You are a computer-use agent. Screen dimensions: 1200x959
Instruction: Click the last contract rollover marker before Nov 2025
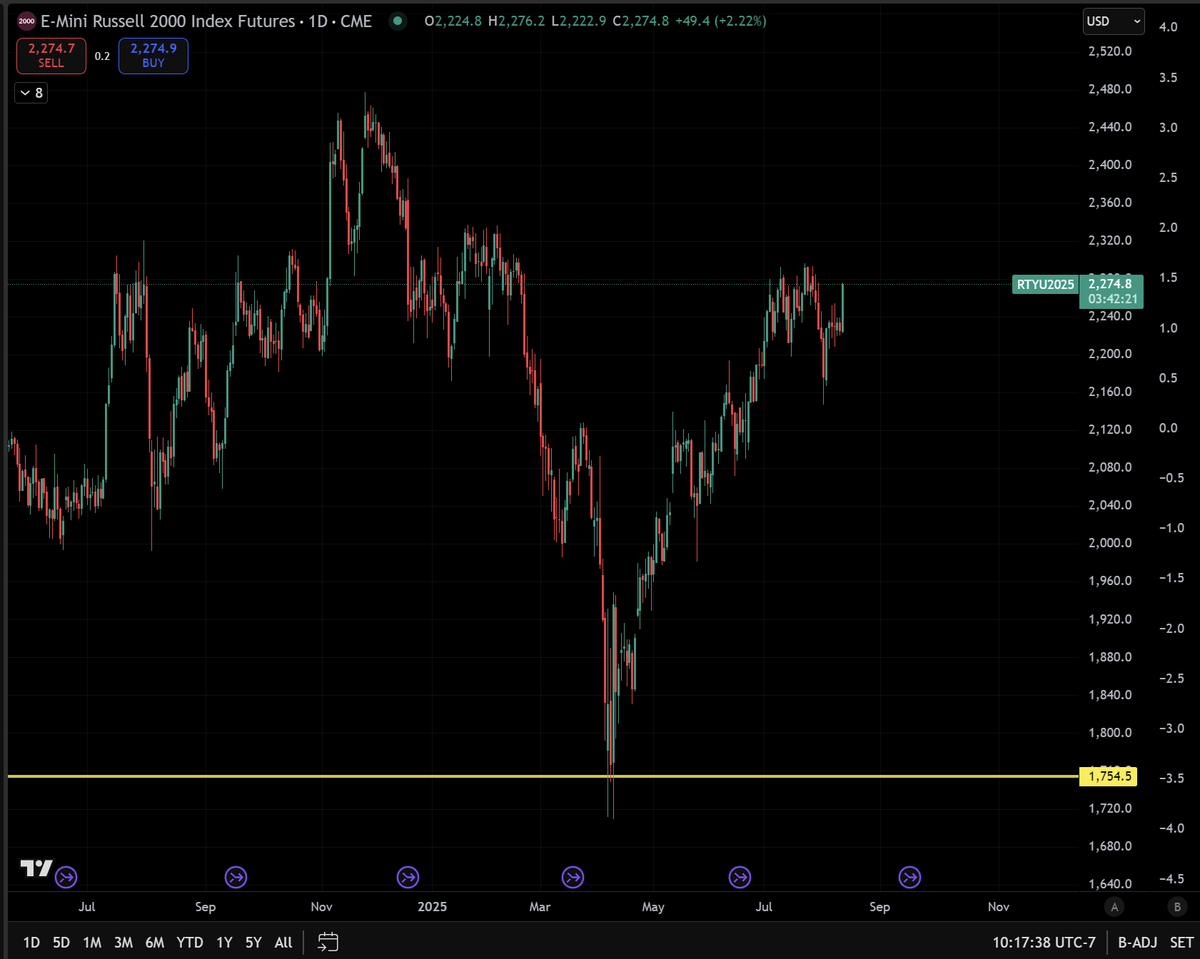pos(909,877)
